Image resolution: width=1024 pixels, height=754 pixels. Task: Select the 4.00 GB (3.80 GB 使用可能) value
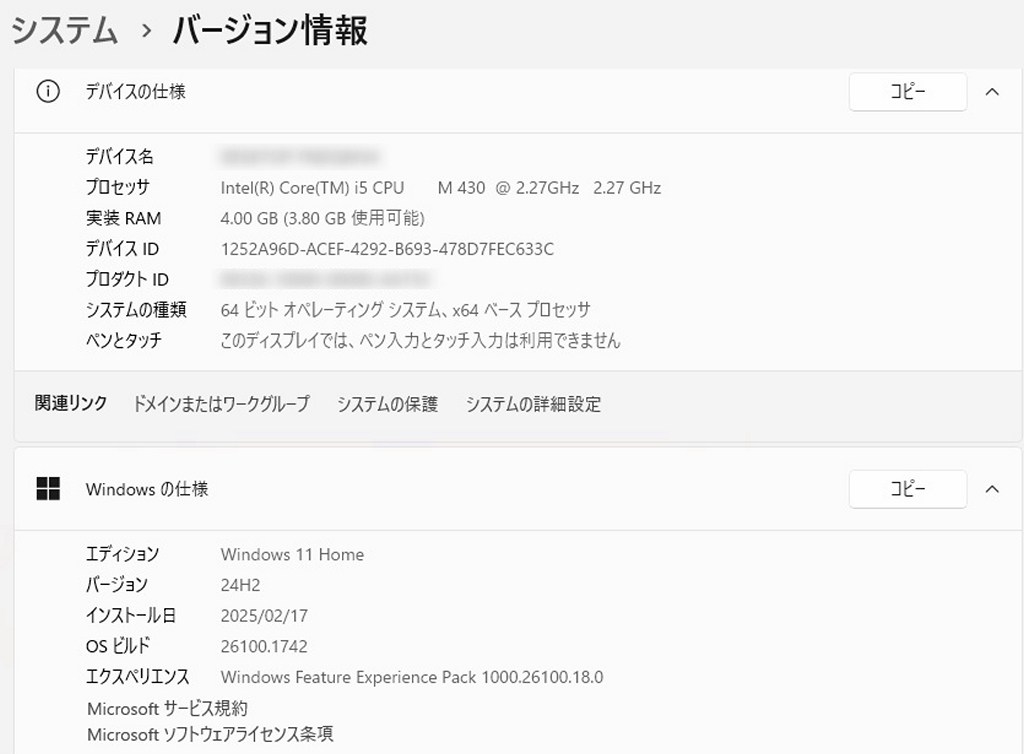pos(323,218)
